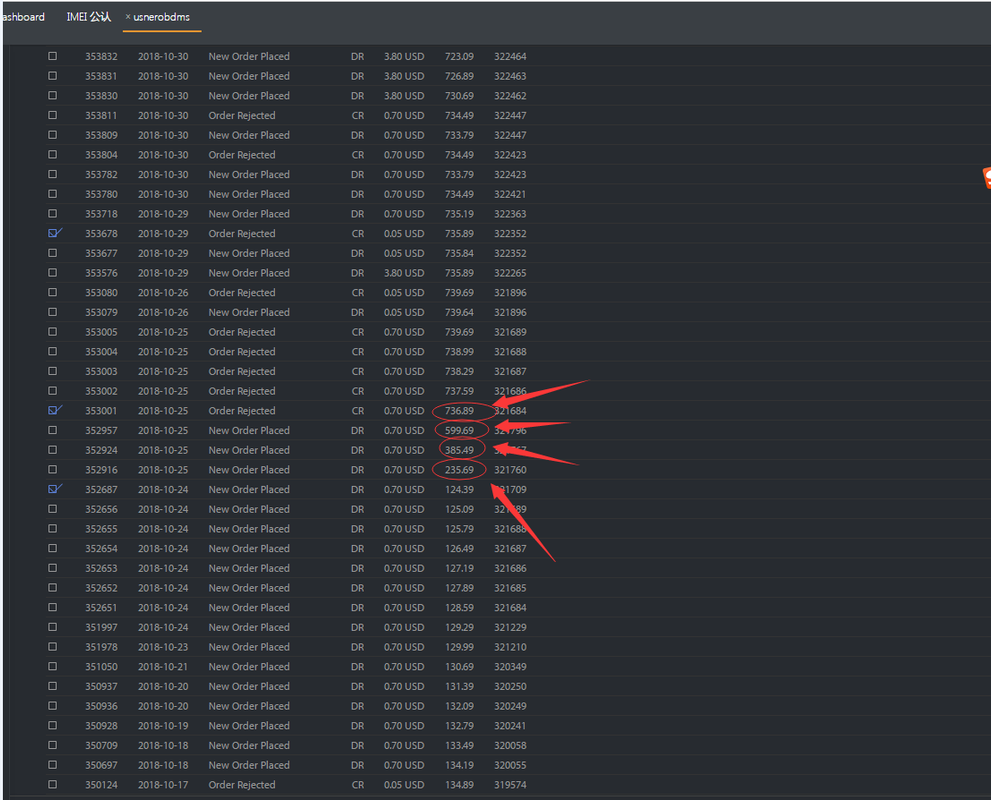Viewport: 991px width, 800px height.
Task: Click ID 353003 in the table
Action: 101,372
